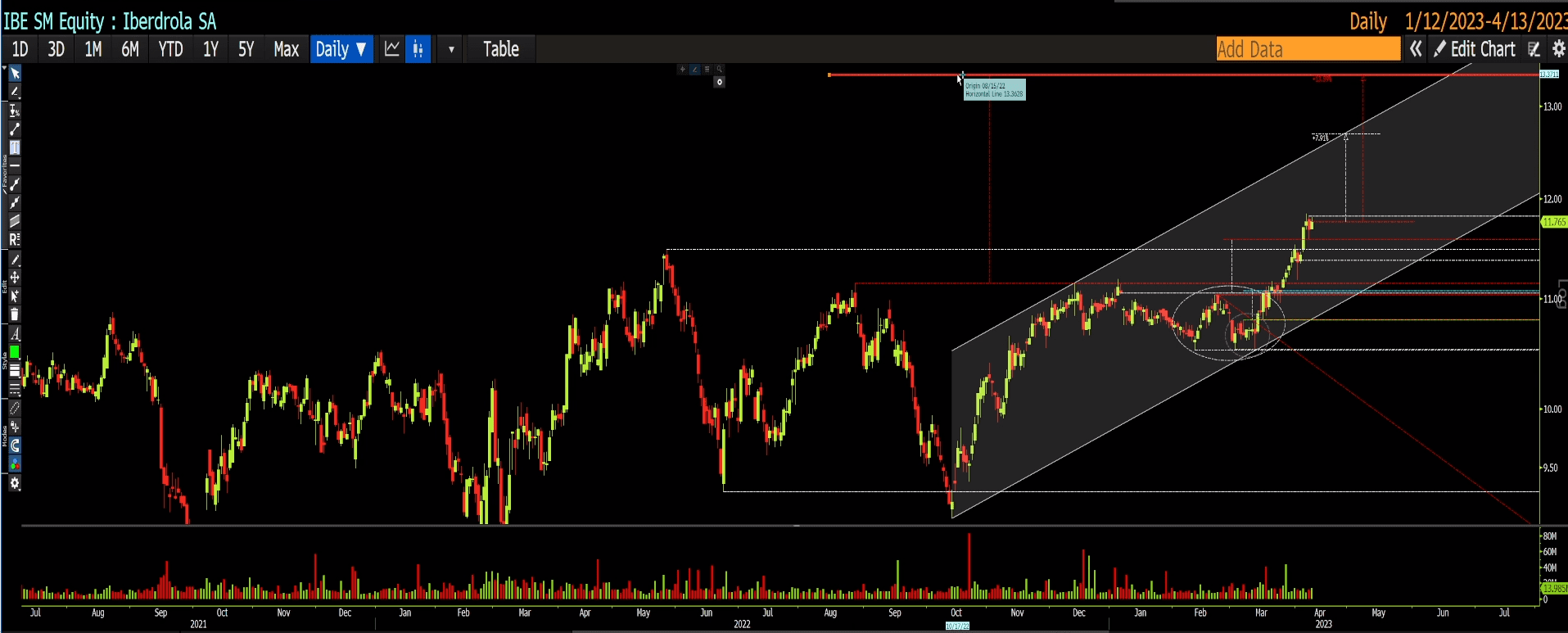Screen dimensions: 1568x633
Task: Select the Text annotation tool
Action: point(15,147)
